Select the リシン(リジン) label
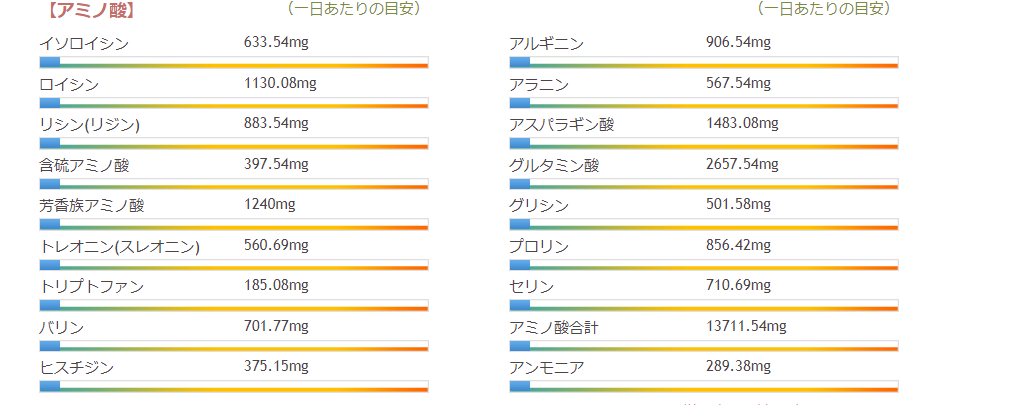The image size is (1010, 405). 89,125
